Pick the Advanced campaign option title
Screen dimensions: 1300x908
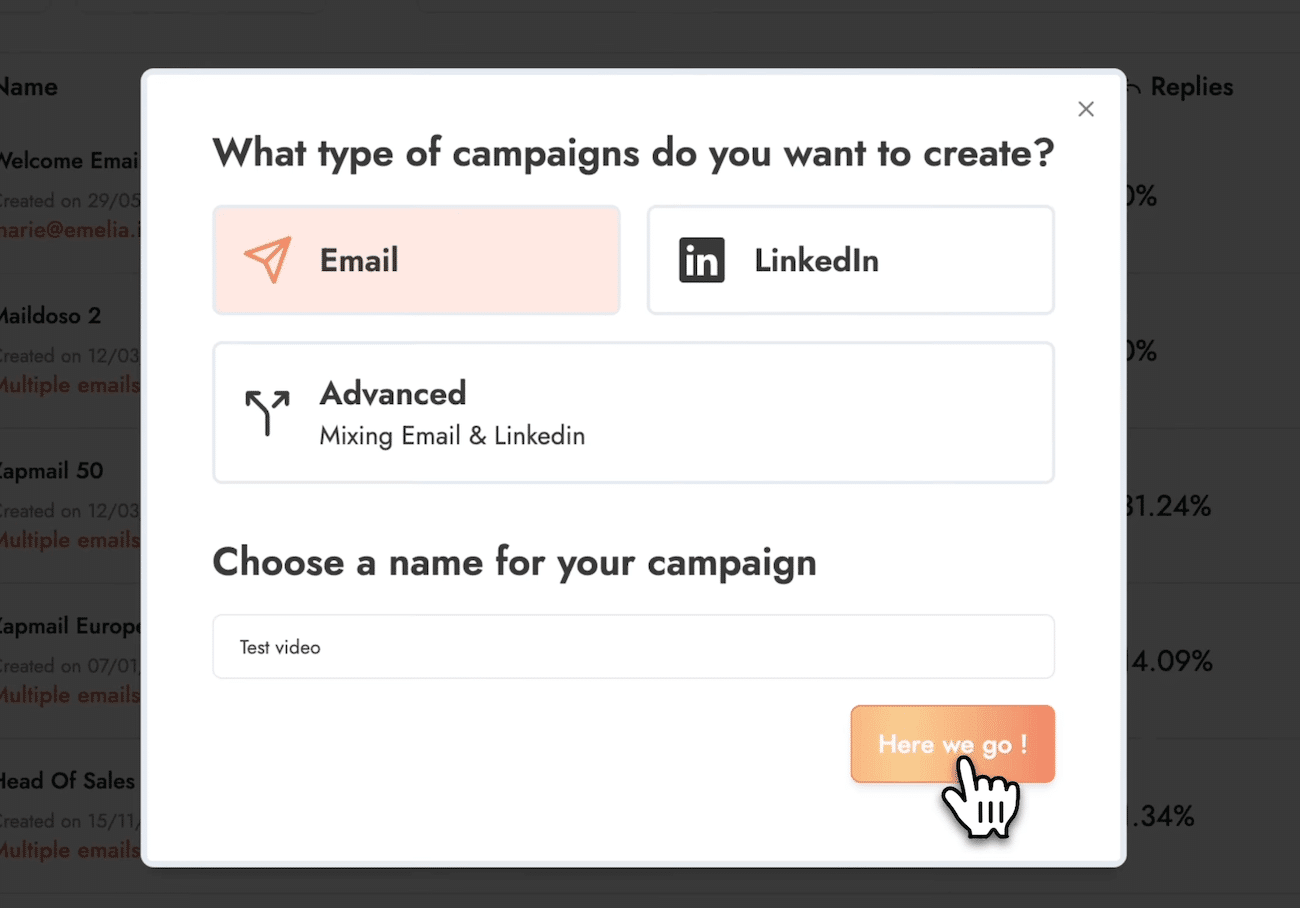pos(393,393)
